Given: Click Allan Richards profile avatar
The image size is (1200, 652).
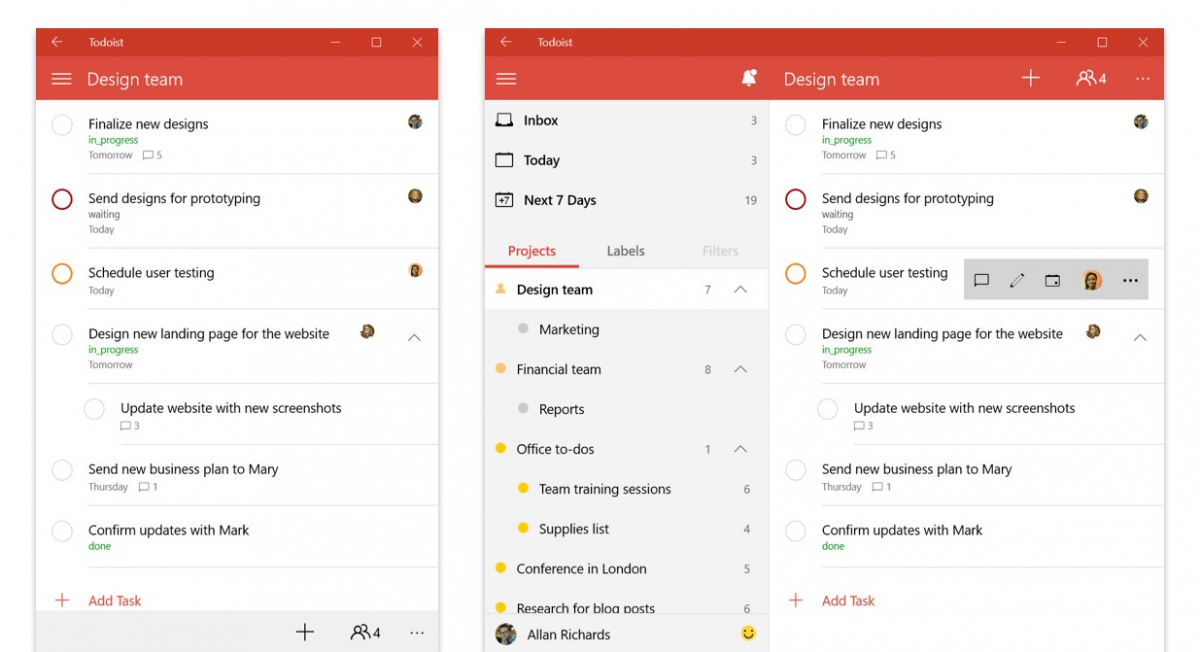Looking at the screenshot, I should tap(504, 634).
